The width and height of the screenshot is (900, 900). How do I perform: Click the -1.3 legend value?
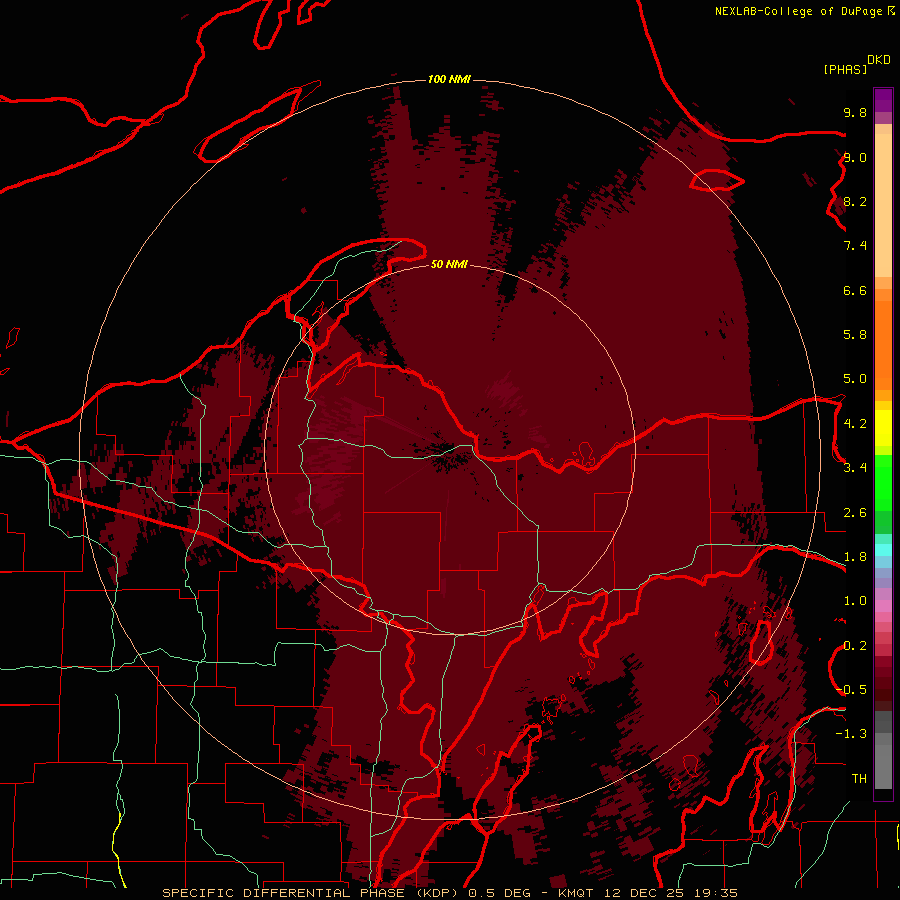(x=851, y=734)
